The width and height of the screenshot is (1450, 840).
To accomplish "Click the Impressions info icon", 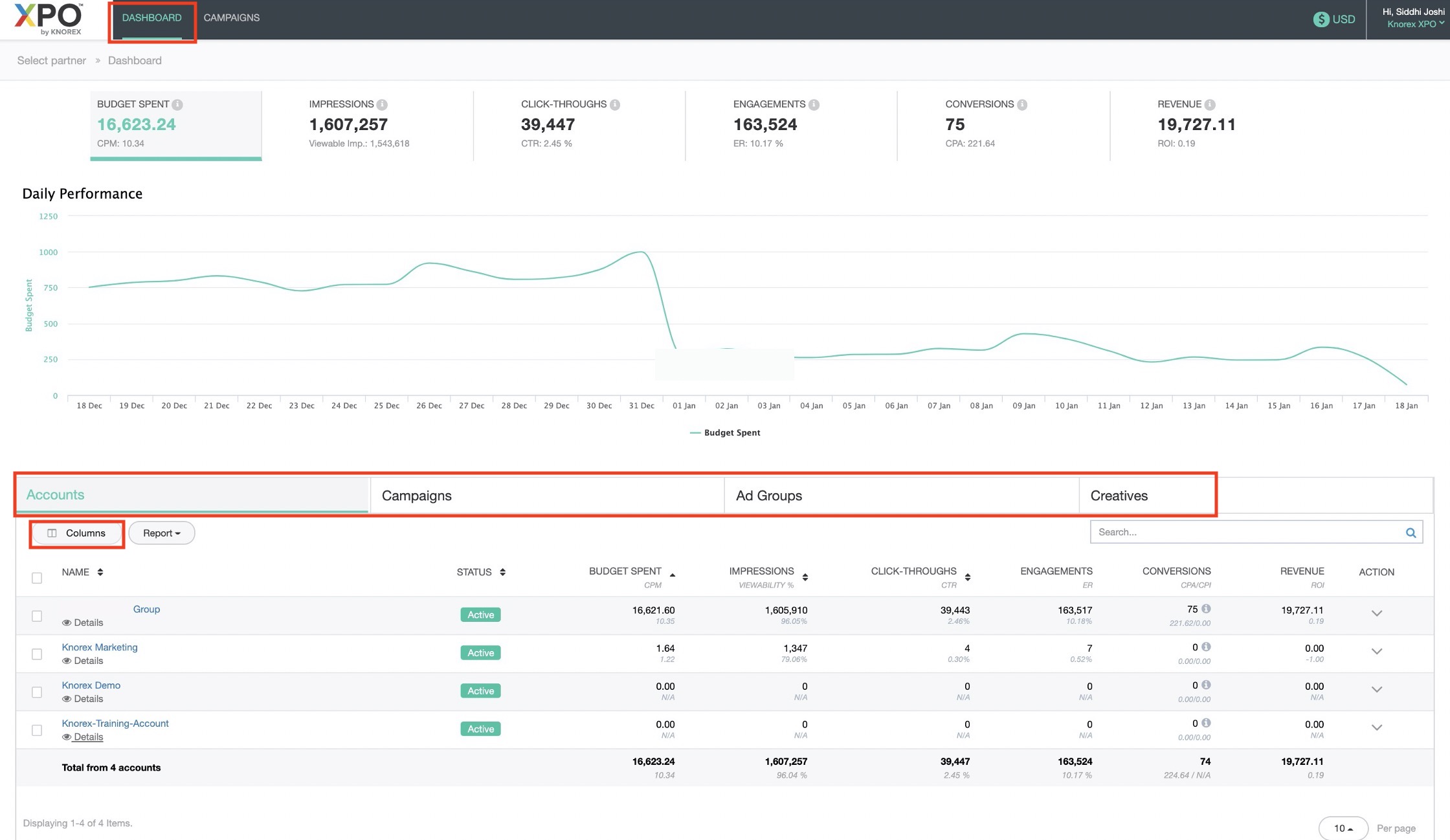I will pos(382,104).
